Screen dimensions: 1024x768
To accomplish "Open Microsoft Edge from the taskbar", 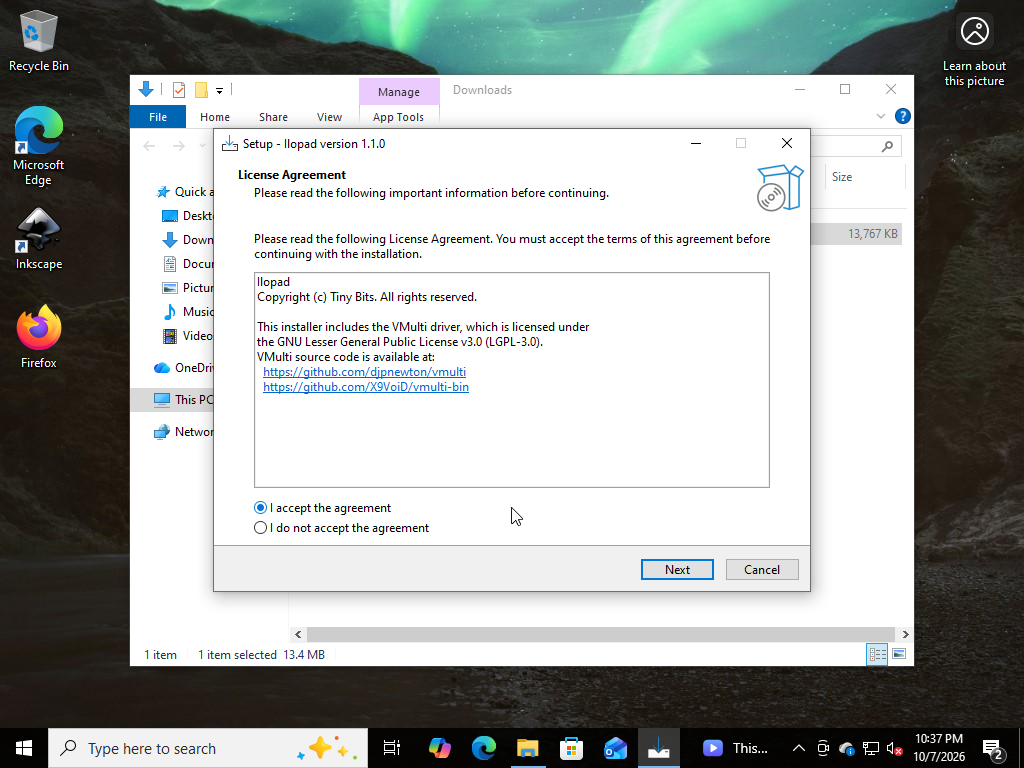I will point(483,748).
